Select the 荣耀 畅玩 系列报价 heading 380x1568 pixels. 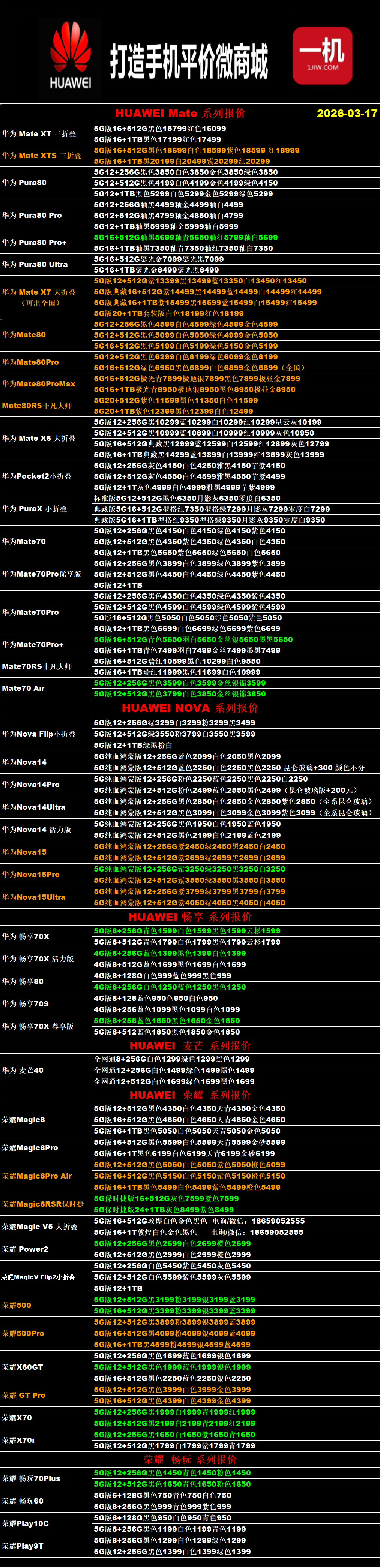pos(190,1459)
